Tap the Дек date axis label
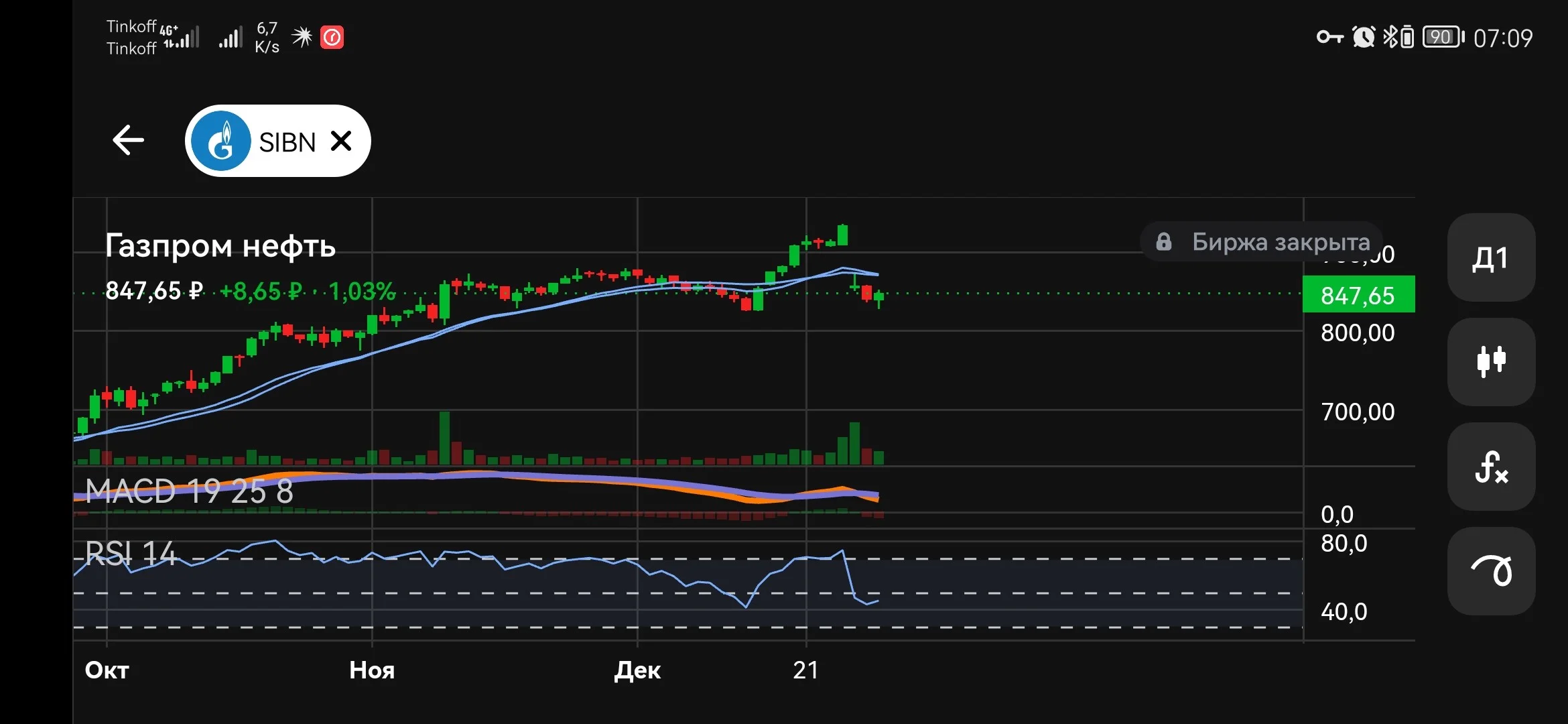The height and width of the screenshot is (724, 1568). pyautogui.click(x=637, y=670)
